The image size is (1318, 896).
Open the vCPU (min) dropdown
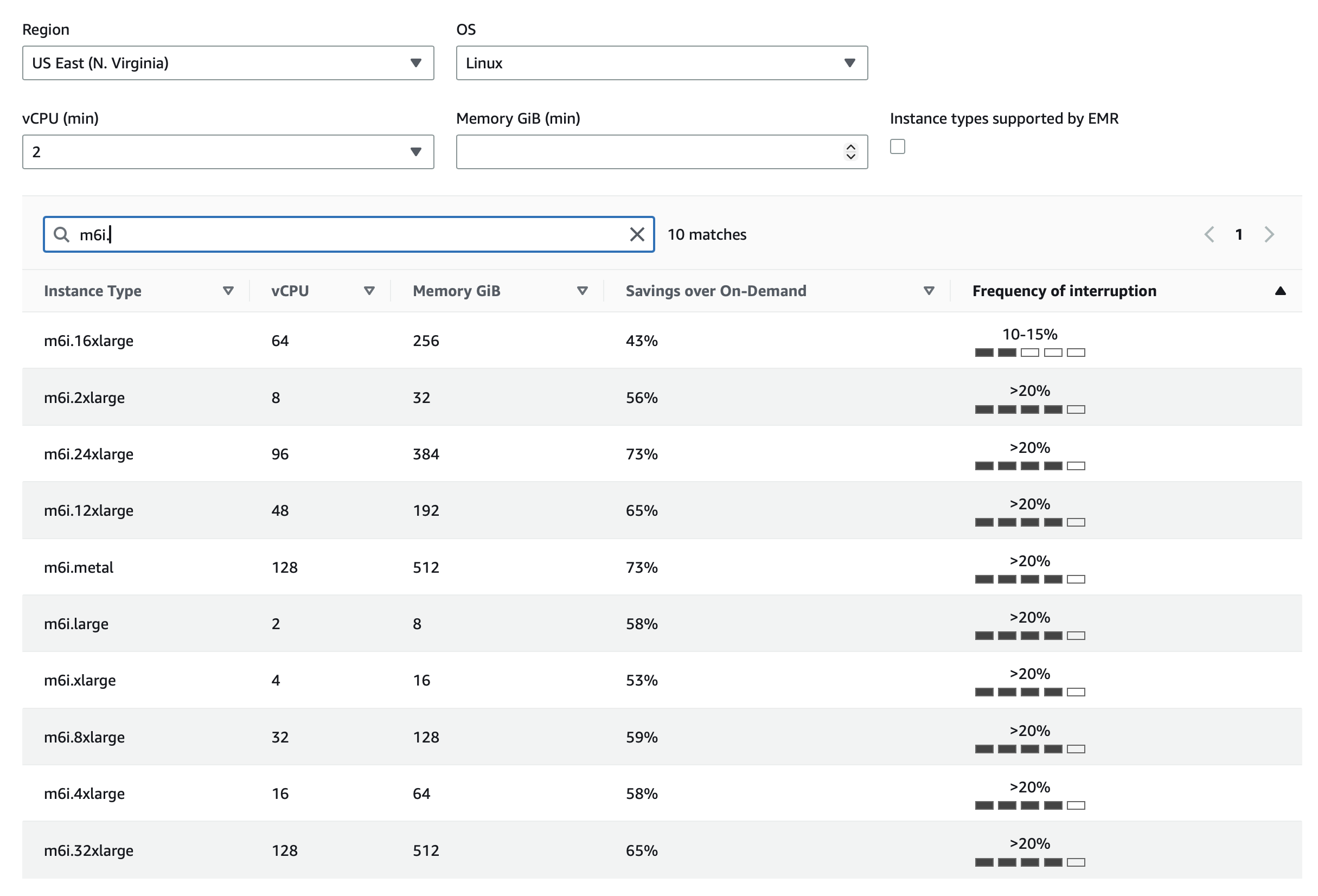(228, 152)
